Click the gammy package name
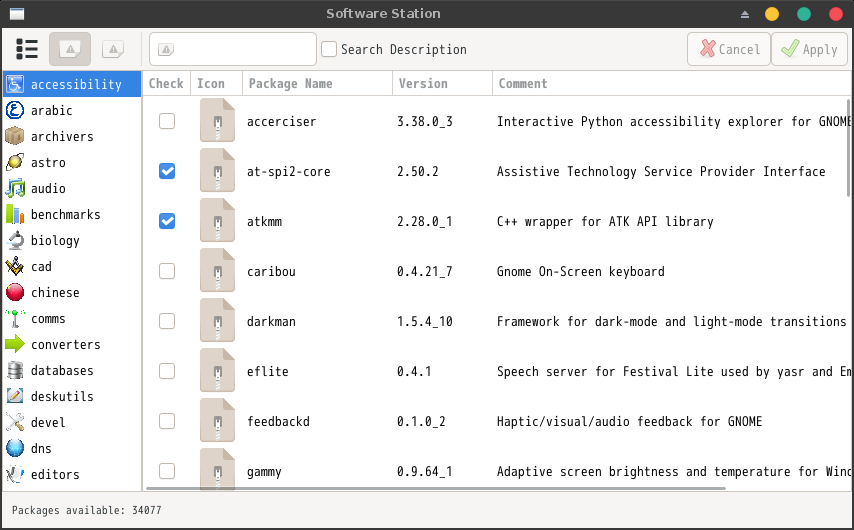 [x=264, y=472]
